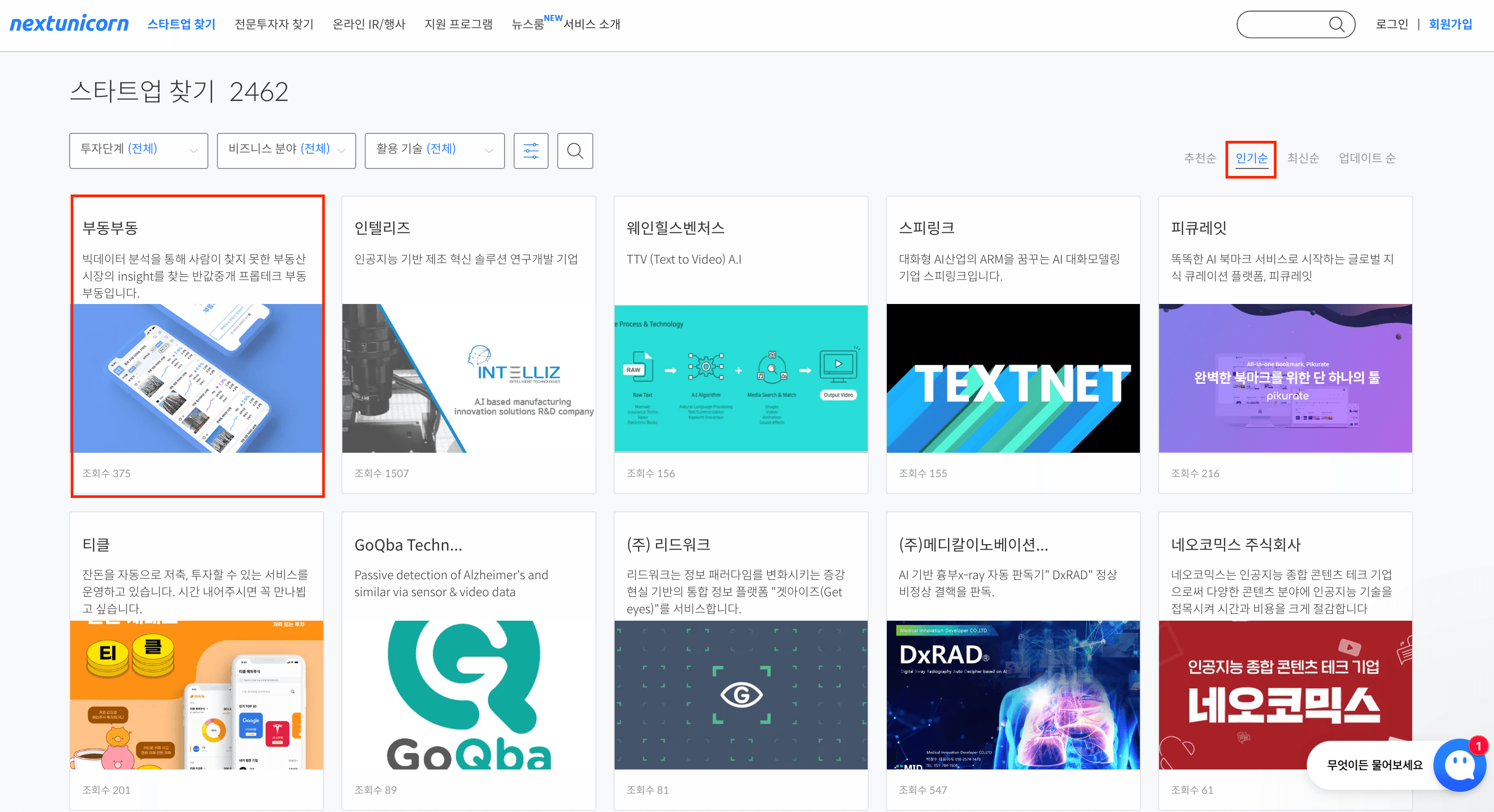1494x812 pixels.
Task: Sort by 추천순
Action: point(1199,158)
